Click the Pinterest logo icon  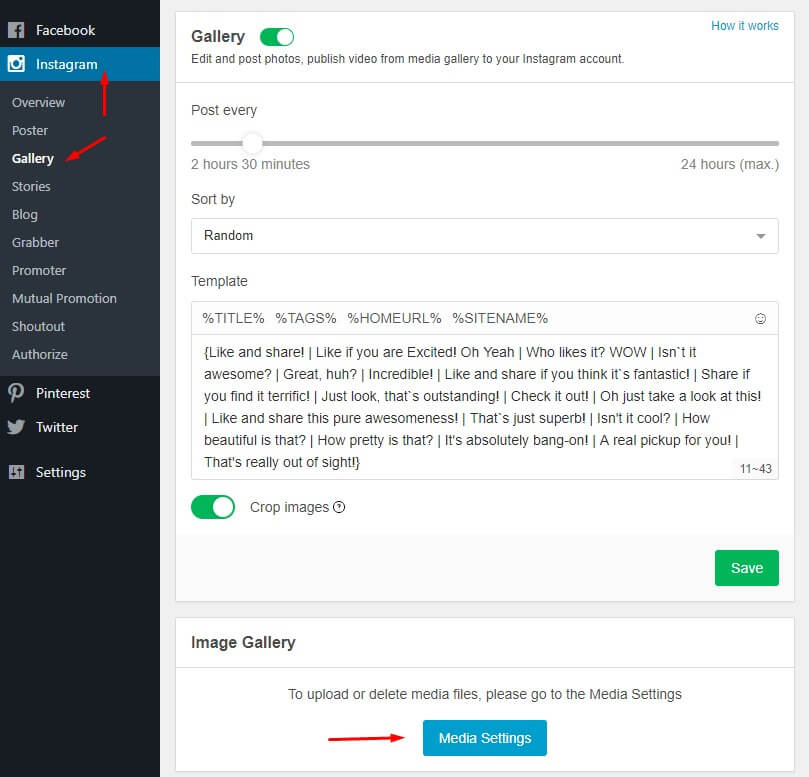pyautogui.click(x=16, y=393)
